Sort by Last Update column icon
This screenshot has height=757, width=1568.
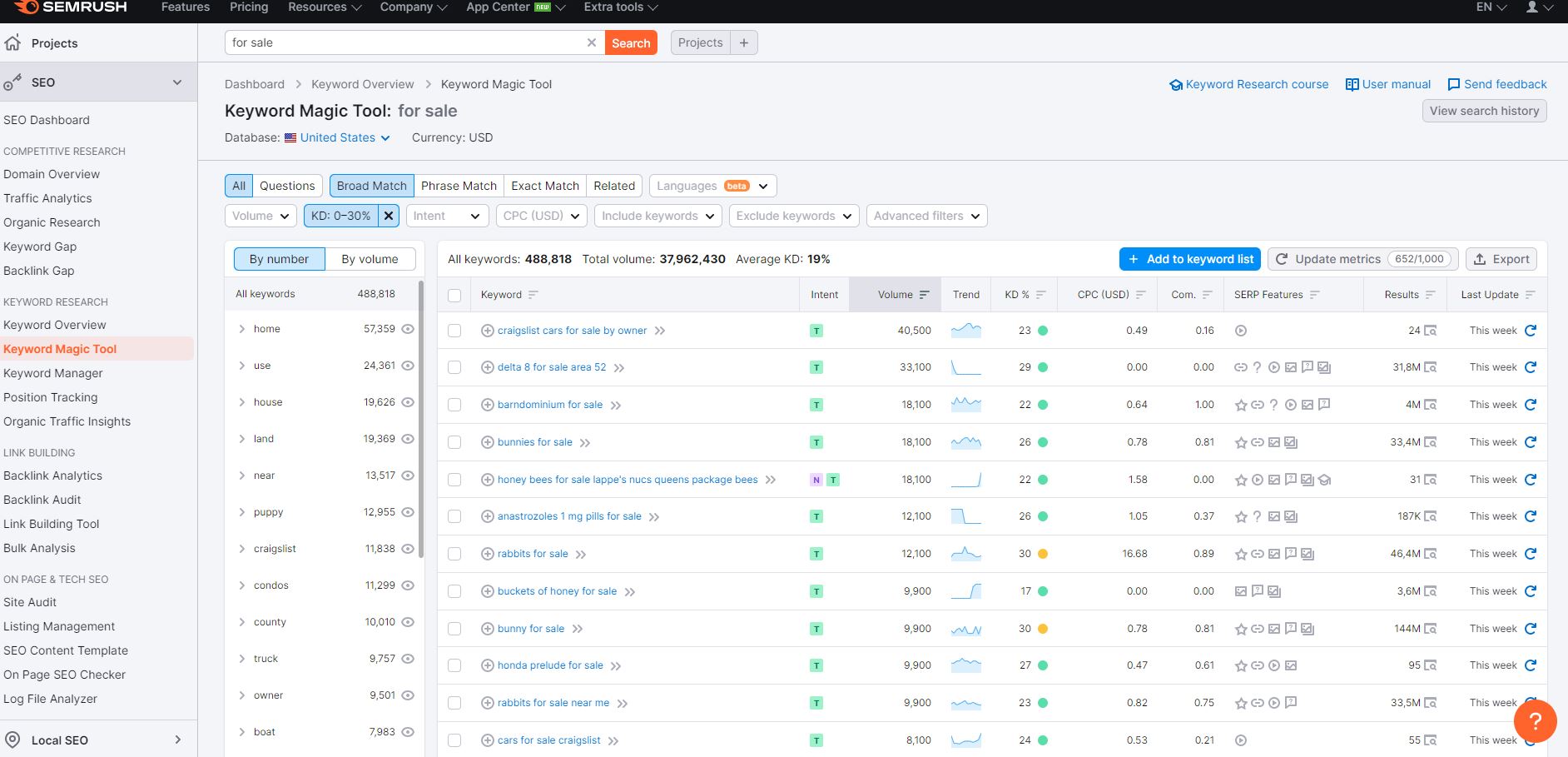click(x=1530, y=295)
